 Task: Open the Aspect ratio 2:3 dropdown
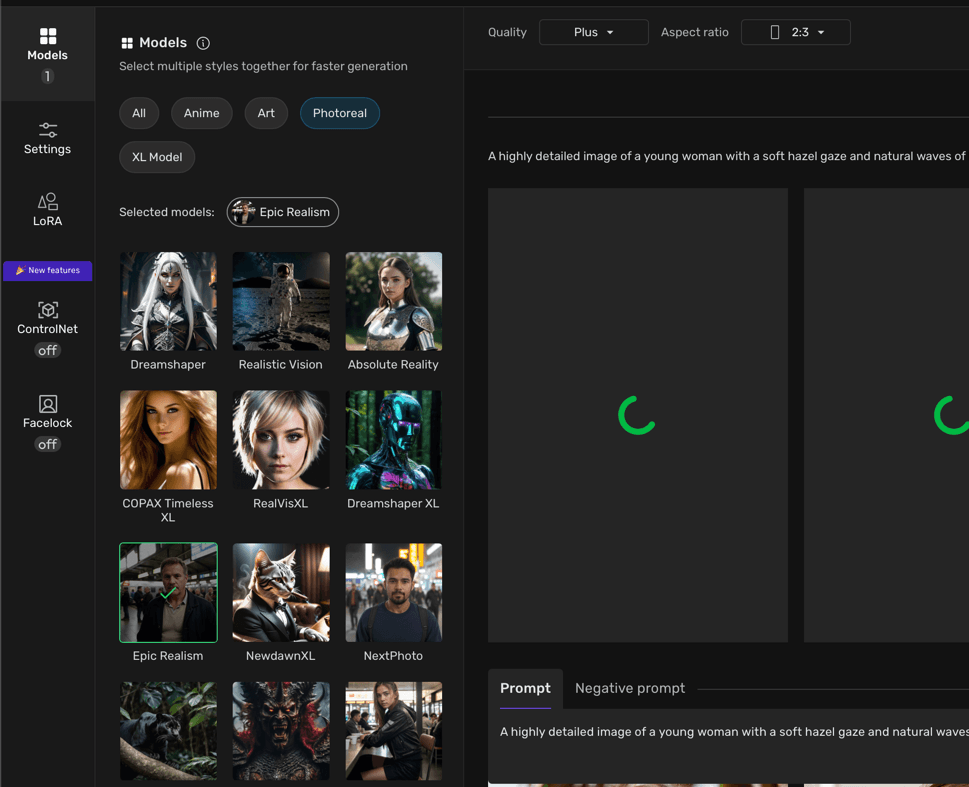tap(795, 32)
